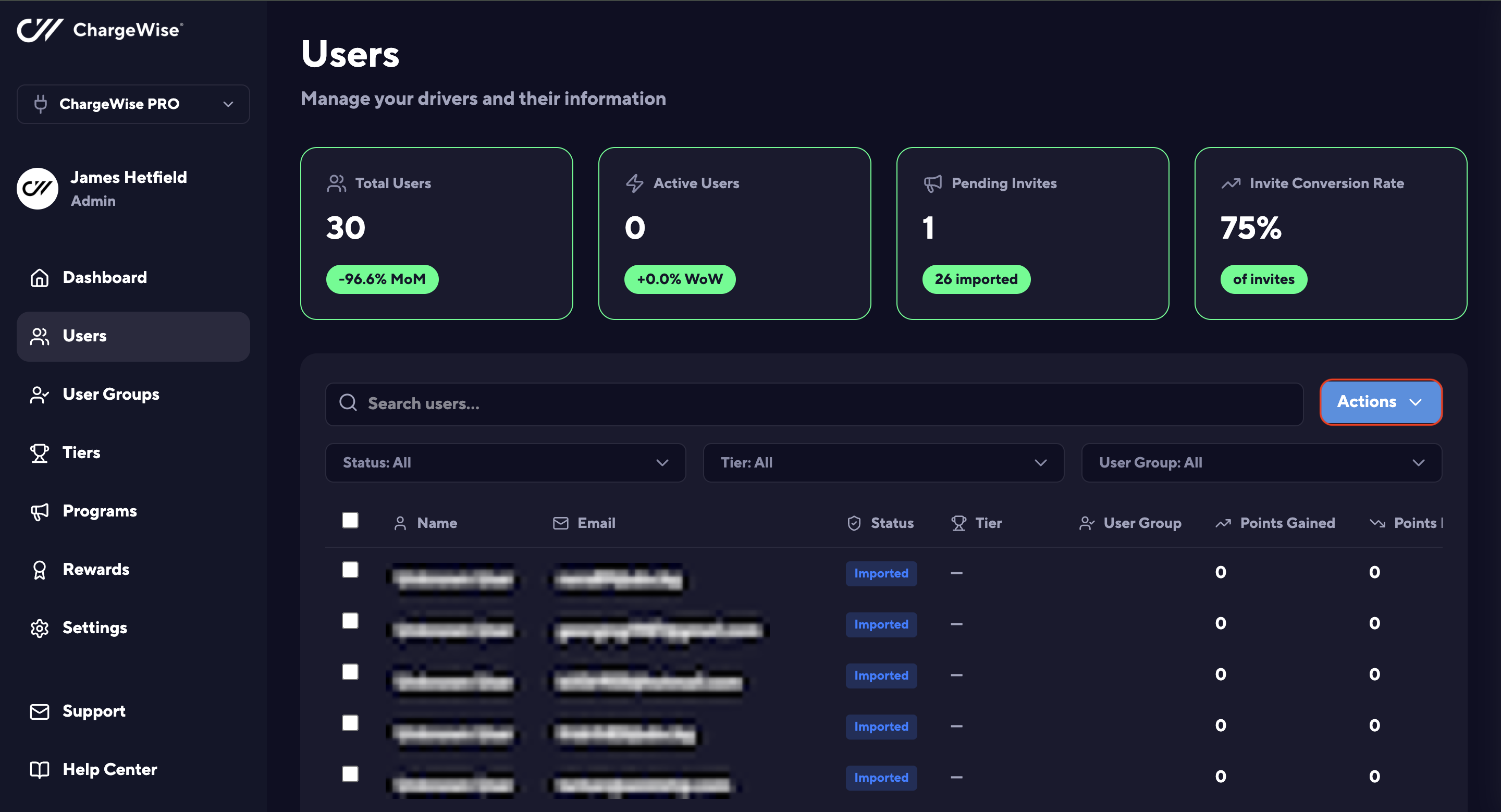This screenshot has height=812, width=1501.
Task: Click the Rewards ribbon badge icon
Action: click(40, 570)
